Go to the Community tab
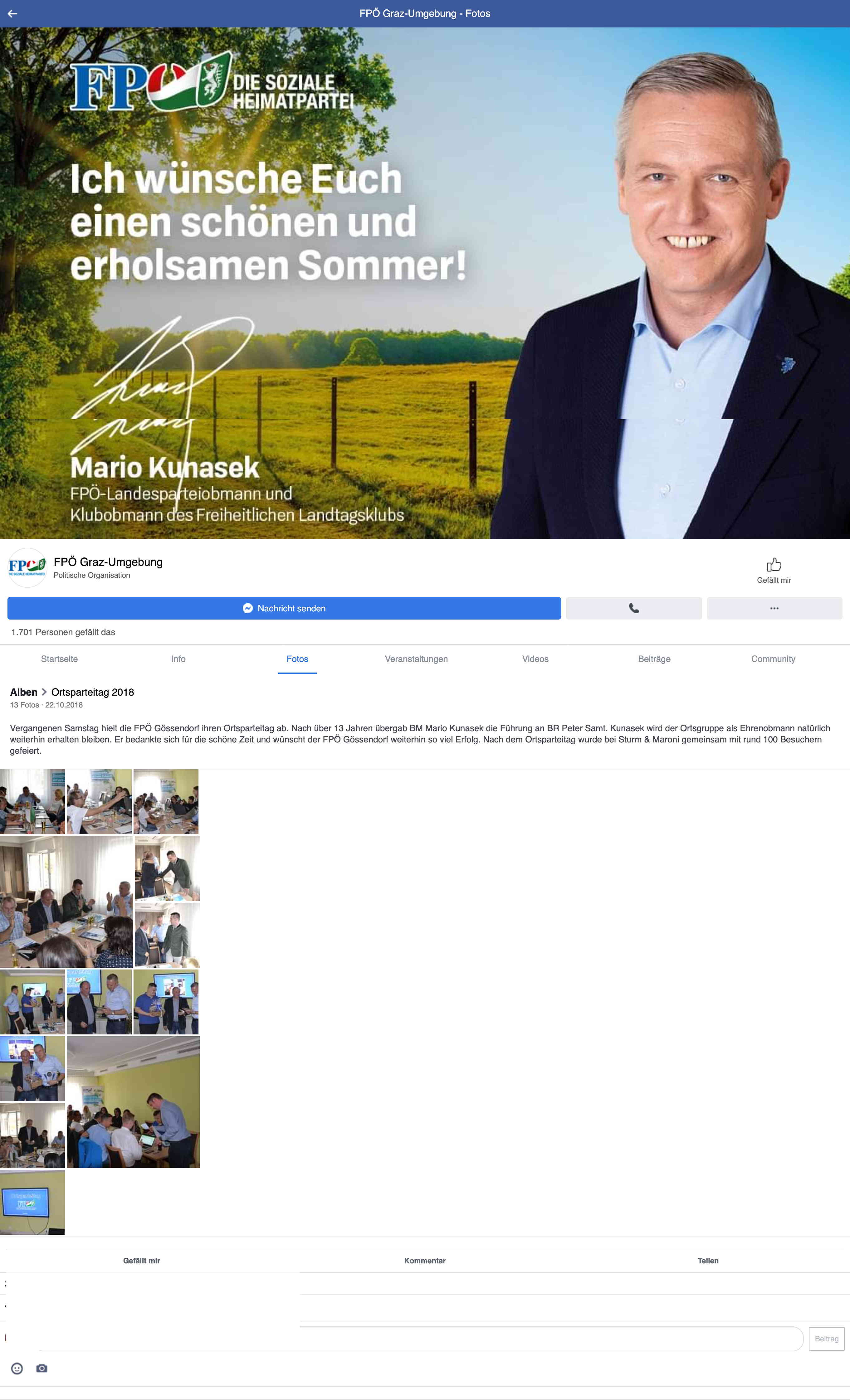The width and height of the screenshot is (850, 1400). coord(773,659)
